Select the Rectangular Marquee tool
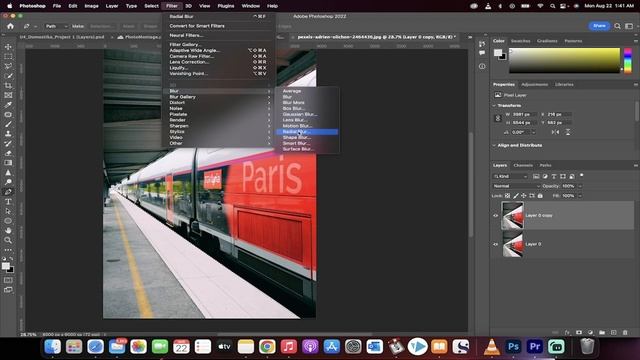Viewport: 640px width, 360px height. (8, 57)
